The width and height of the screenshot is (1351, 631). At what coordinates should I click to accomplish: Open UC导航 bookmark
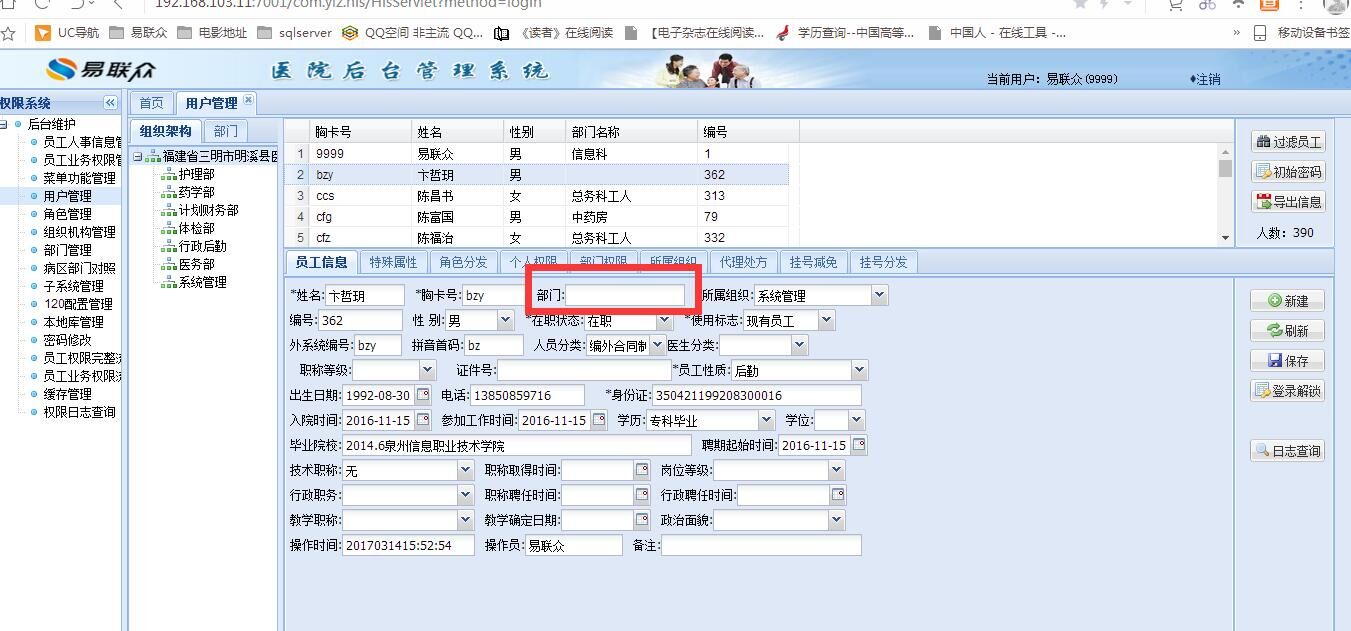(68, 33)
